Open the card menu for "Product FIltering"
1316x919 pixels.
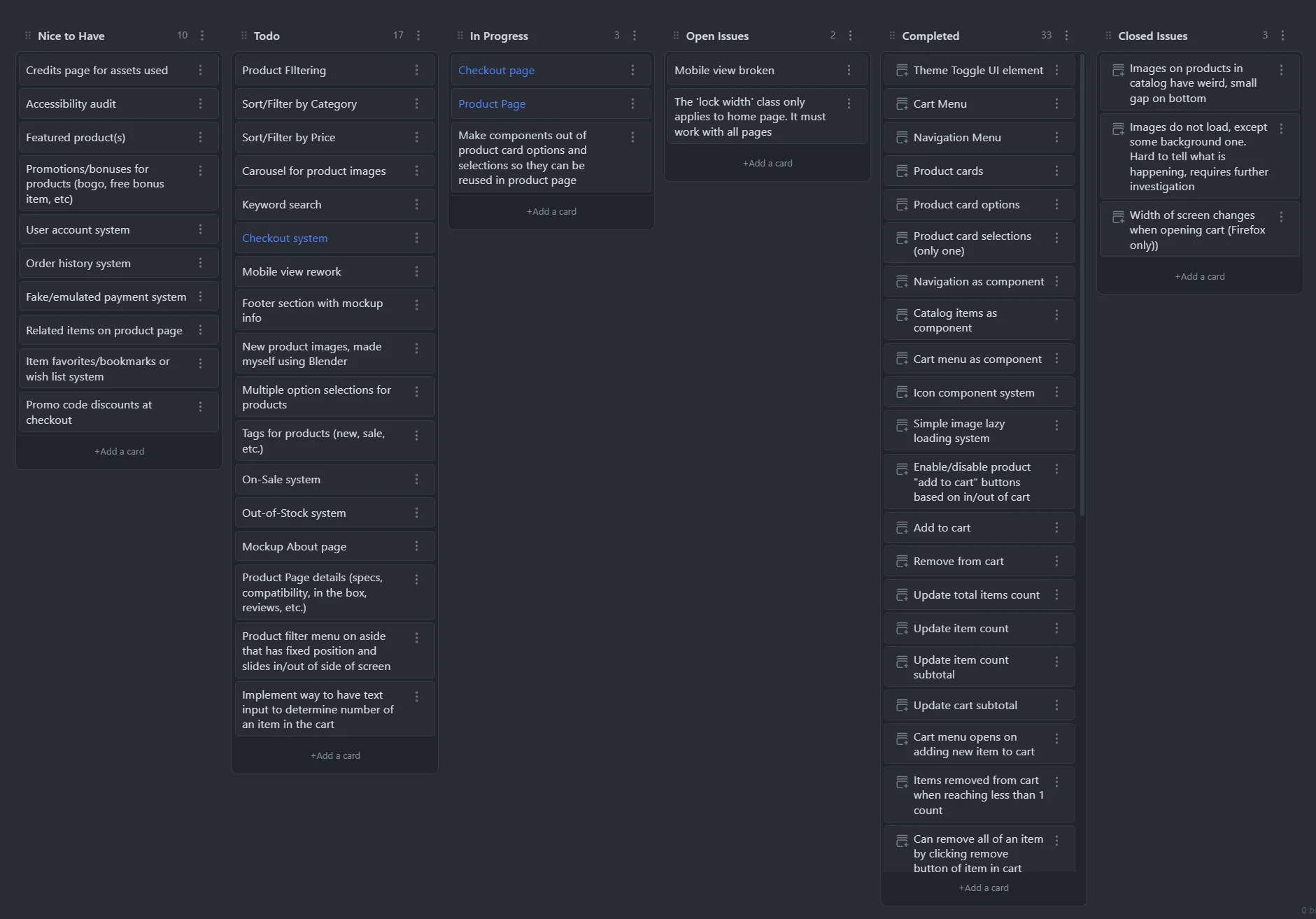coord(418,70)
